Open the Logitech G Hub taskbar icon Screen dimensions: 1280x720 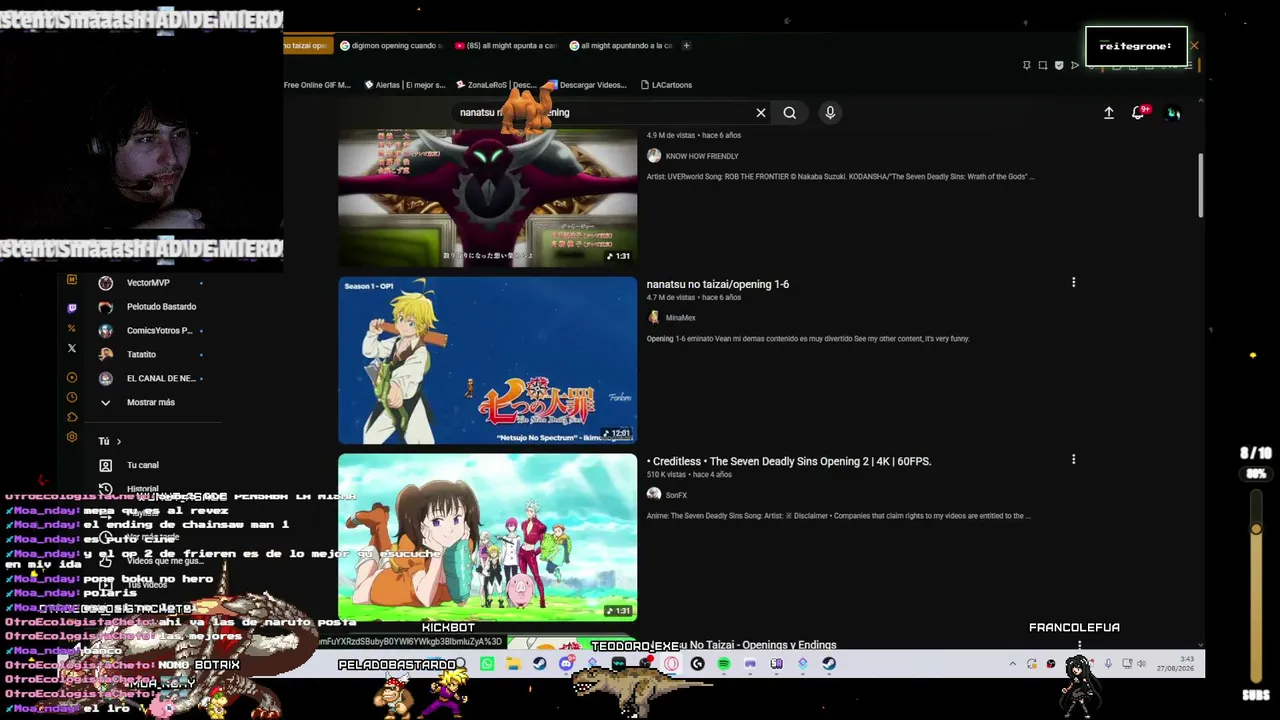[x=698, y=664]
